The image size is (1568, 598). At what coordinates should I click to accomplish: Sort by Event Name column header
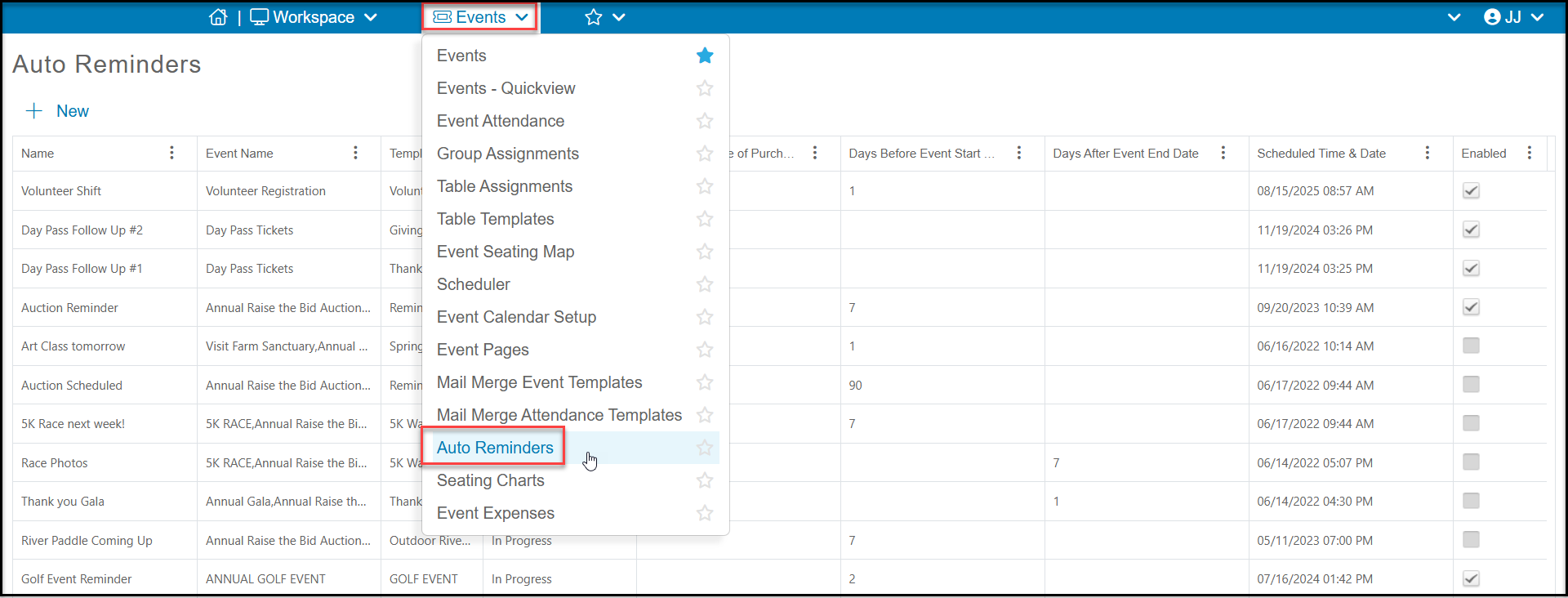[x=239, y=154]
